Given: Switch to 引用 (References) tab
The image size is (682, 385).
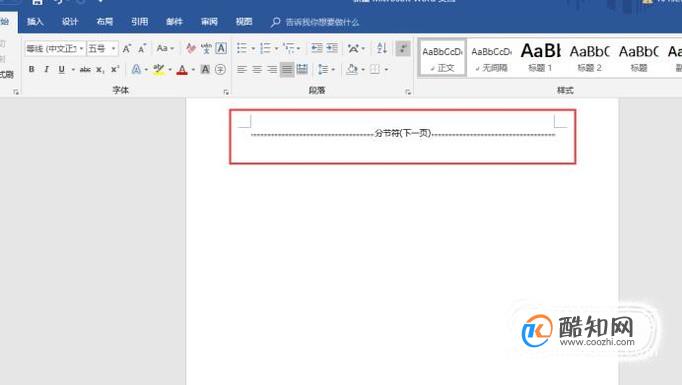Looking at the screenshot, I should pyautogui.click(x=140, y=22).
